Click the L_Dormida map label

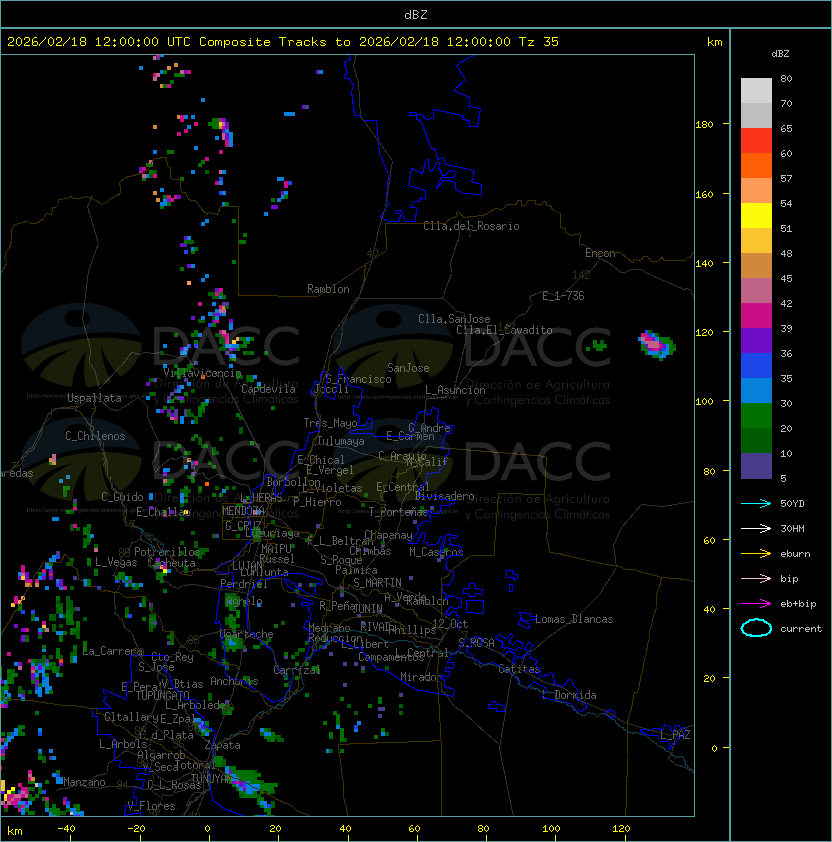(x=569, y=695)
